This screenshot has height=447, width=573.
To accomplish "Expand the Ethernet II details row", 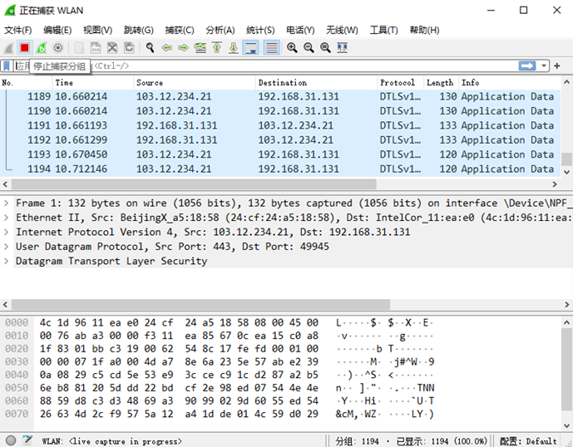I will pos(6,218).
